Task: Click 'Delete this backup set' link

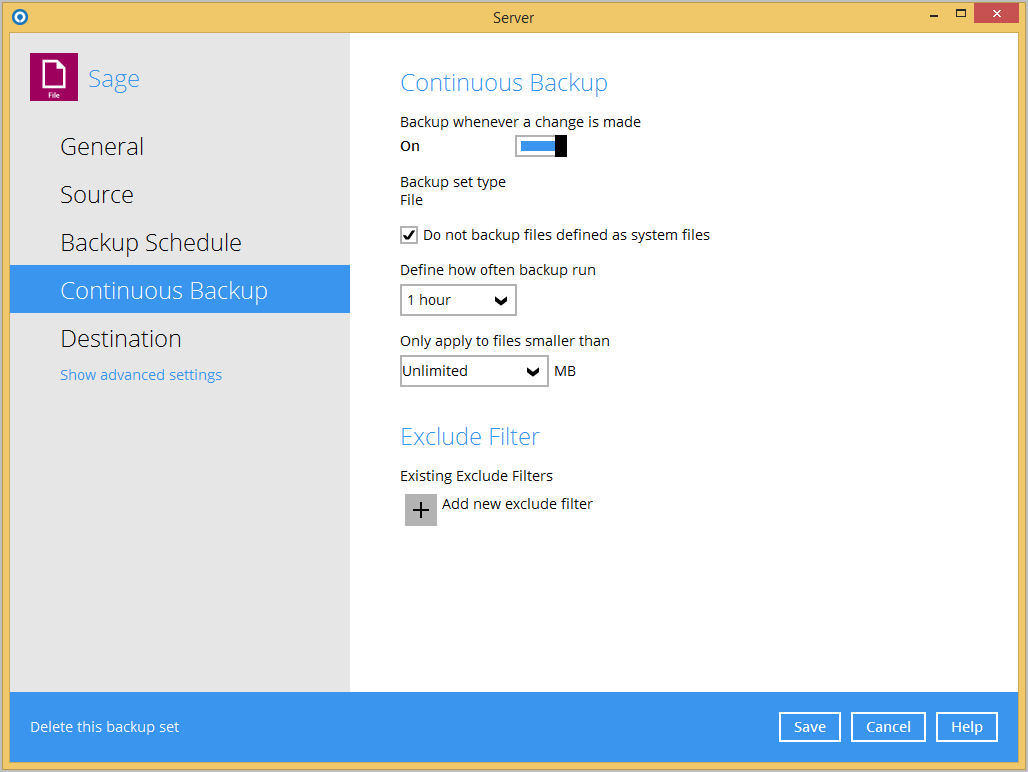Action: (105, 727)
